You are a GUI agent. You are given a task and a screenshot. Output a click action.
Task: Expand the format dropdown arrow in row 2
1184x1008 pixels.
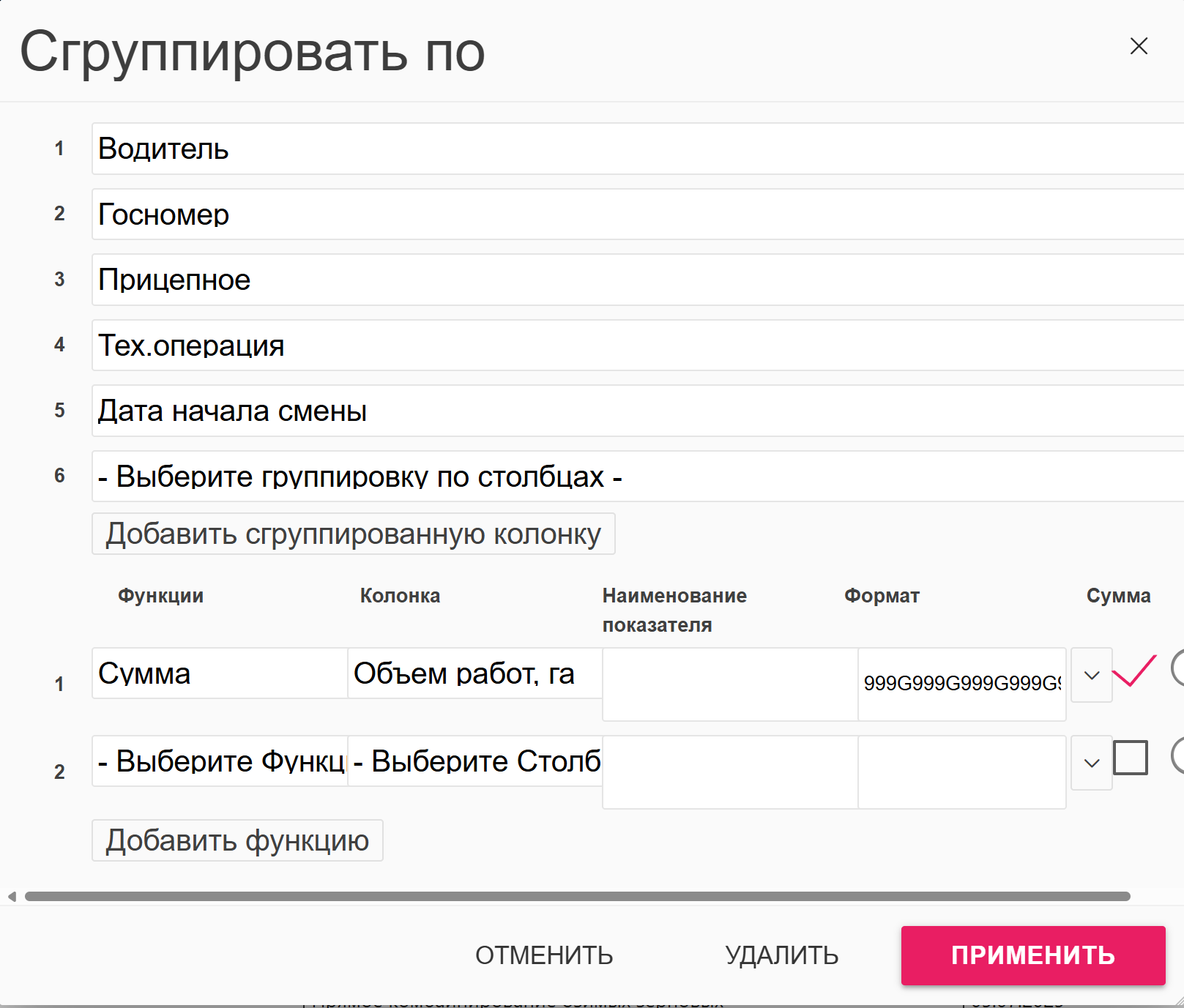[x=1091, y=764]
